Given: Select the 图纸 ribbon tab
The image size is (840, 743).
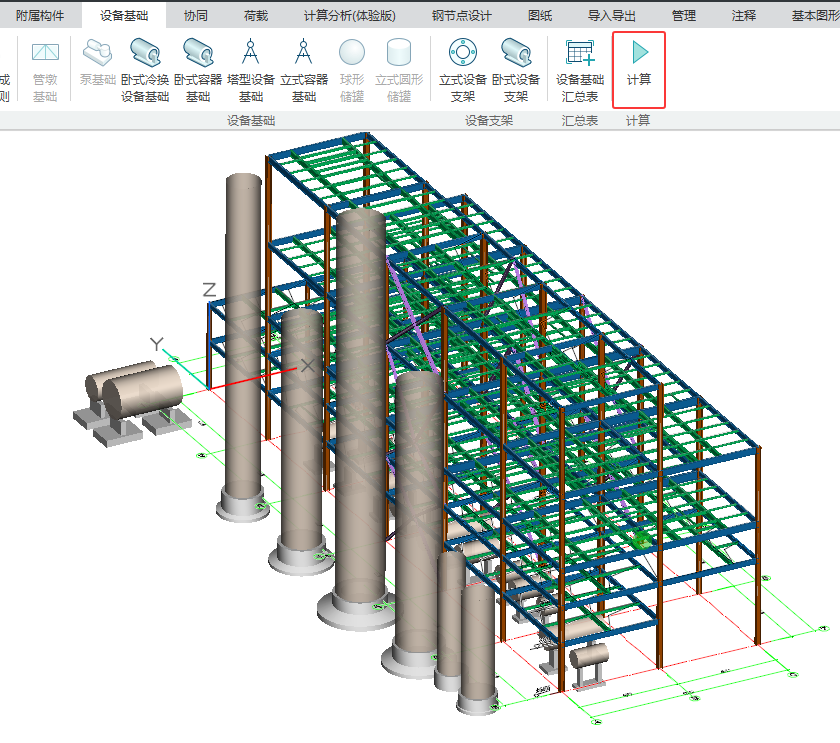Looking at the screenshot, I should coord(540,16).
